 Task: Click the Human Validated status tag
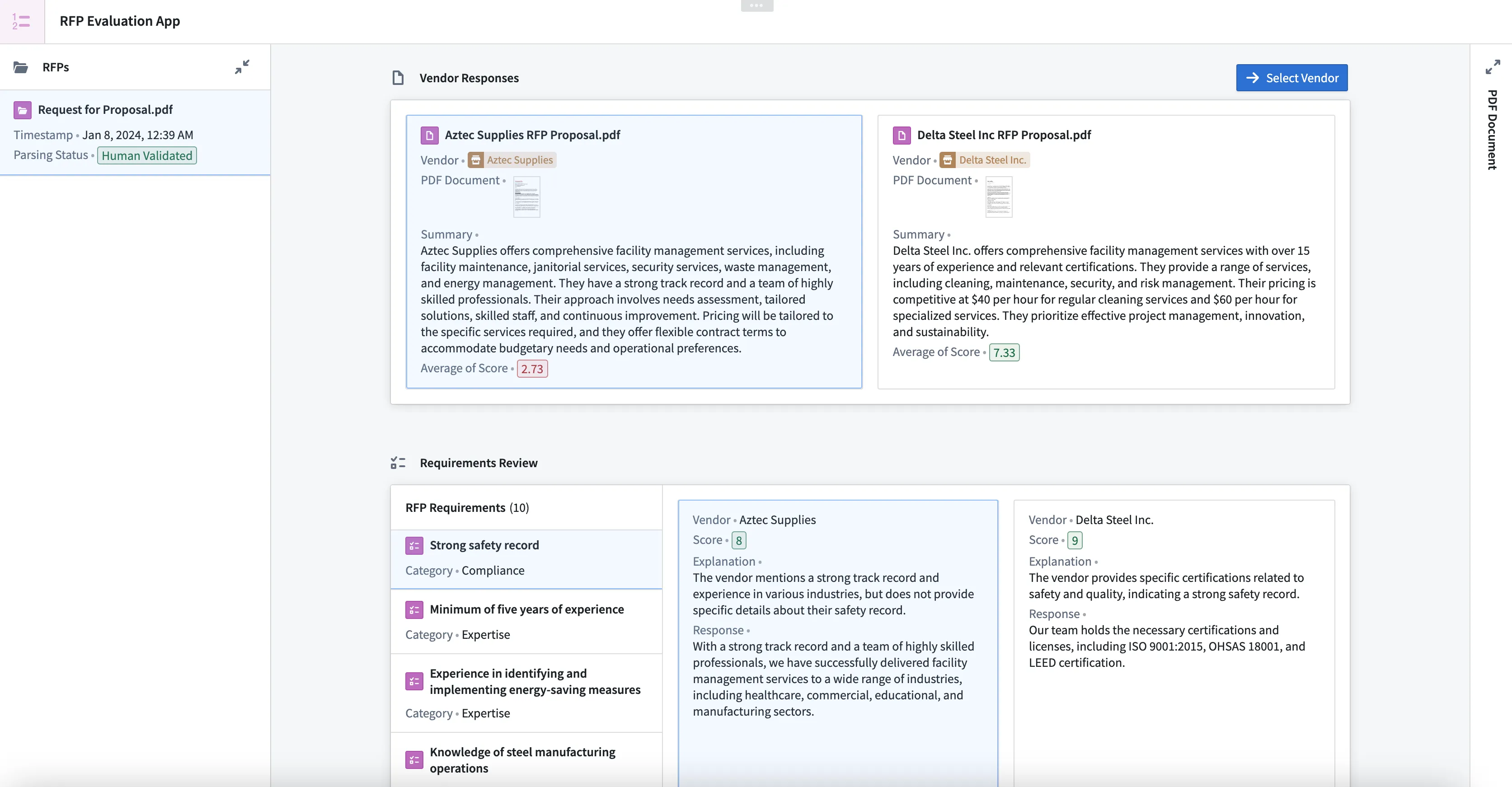147,155
